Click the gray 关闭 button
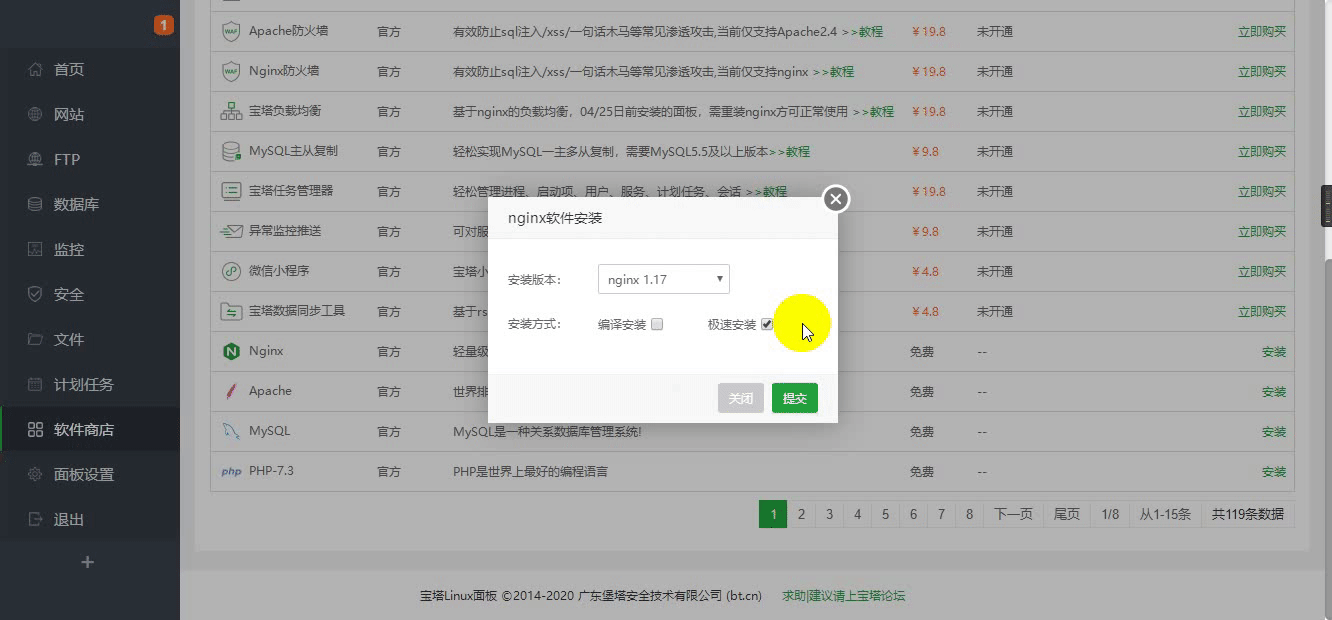 pyautogui.click(x=741, y=398)
